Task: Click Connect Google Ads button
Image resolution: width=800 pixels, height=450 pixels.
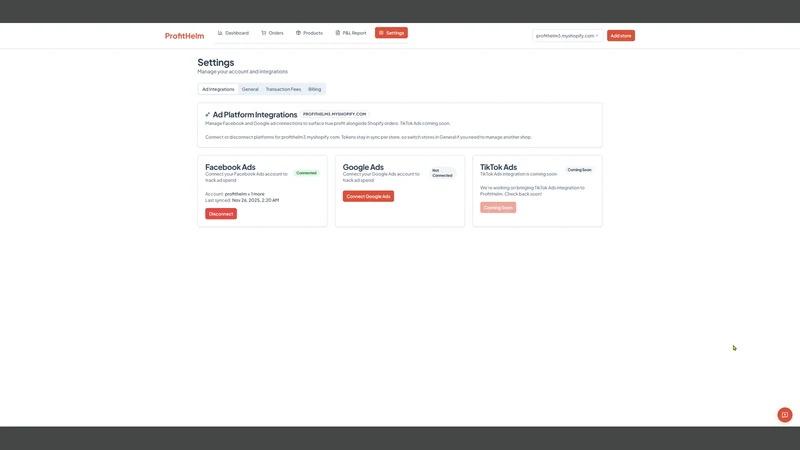Action: [368, 196]
